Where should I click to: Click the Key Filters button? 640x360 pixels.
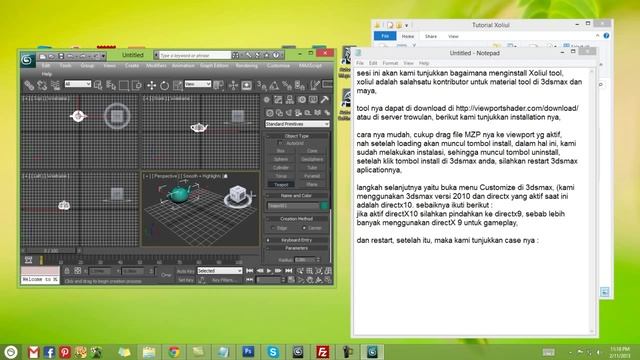(224, 280)
